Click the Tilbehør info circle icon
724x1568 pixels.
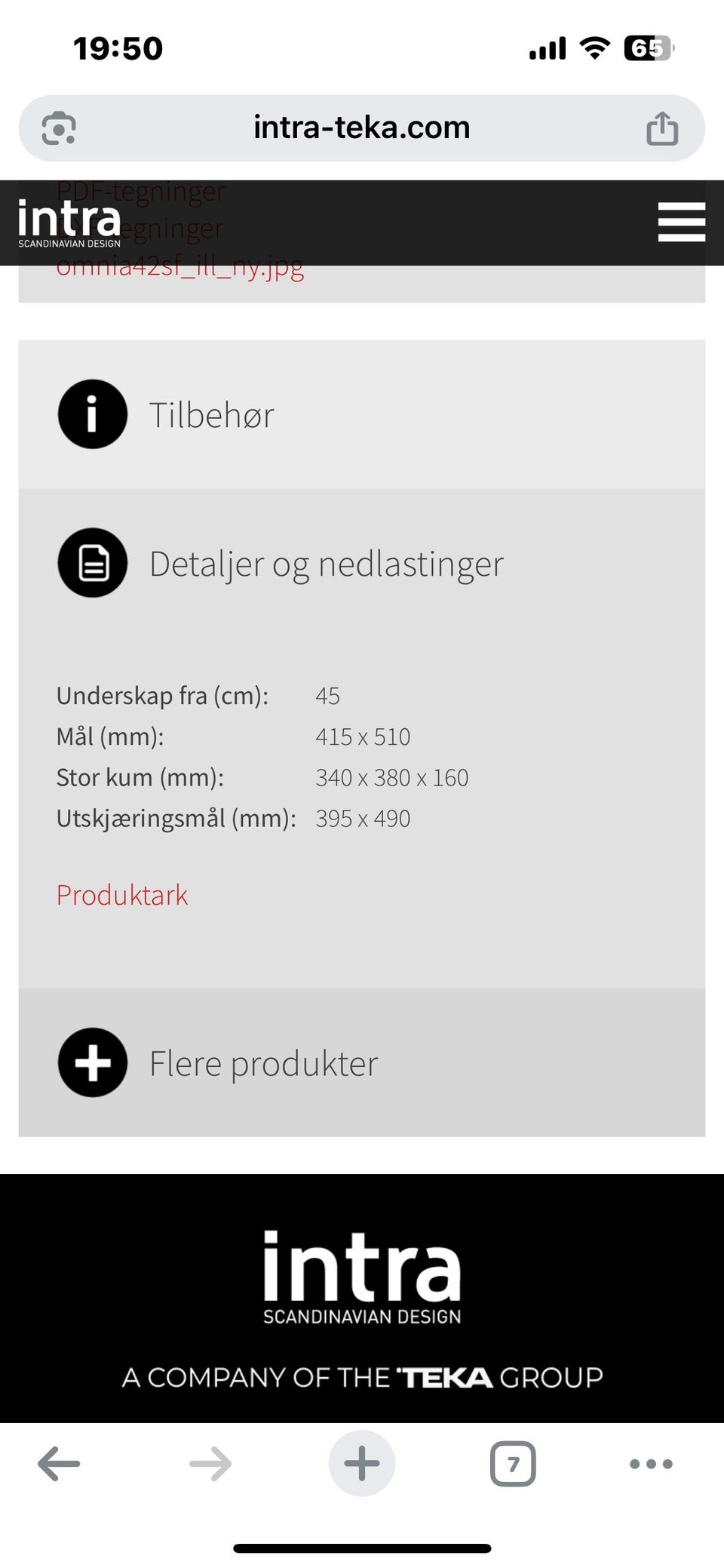[92, 414]
